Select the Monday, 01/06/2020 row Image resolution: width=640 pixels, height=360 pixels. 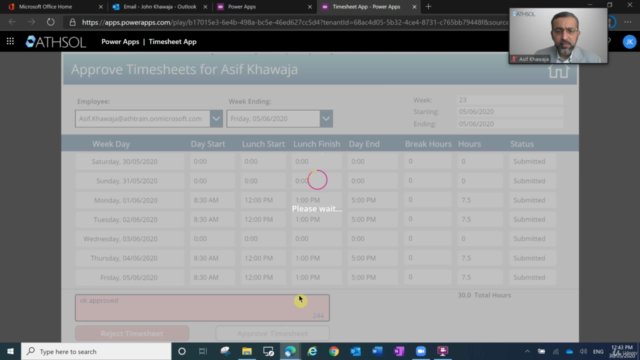point(316,200)
